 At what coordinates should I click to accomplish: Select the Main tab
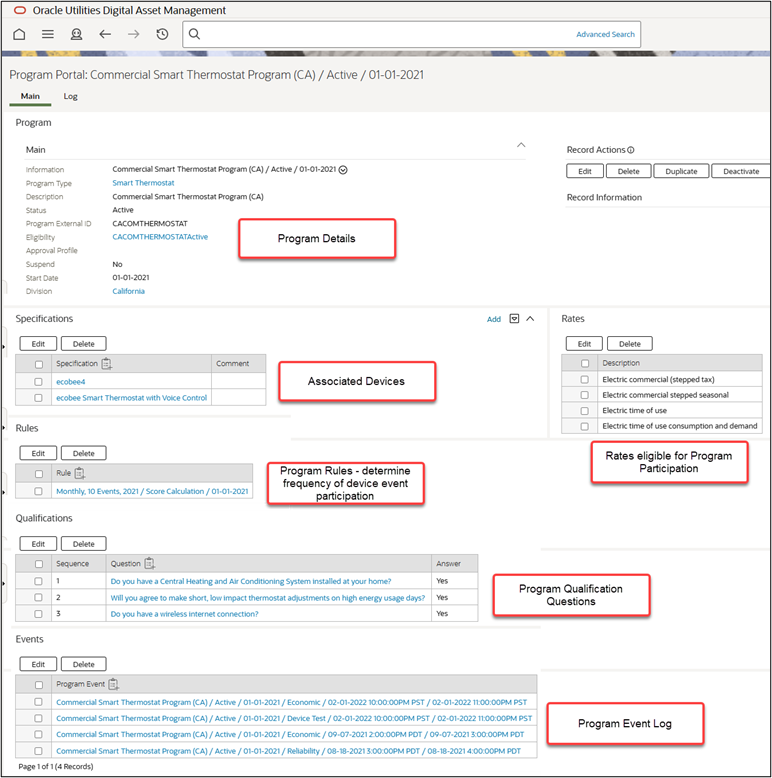[x=30, y=97]
